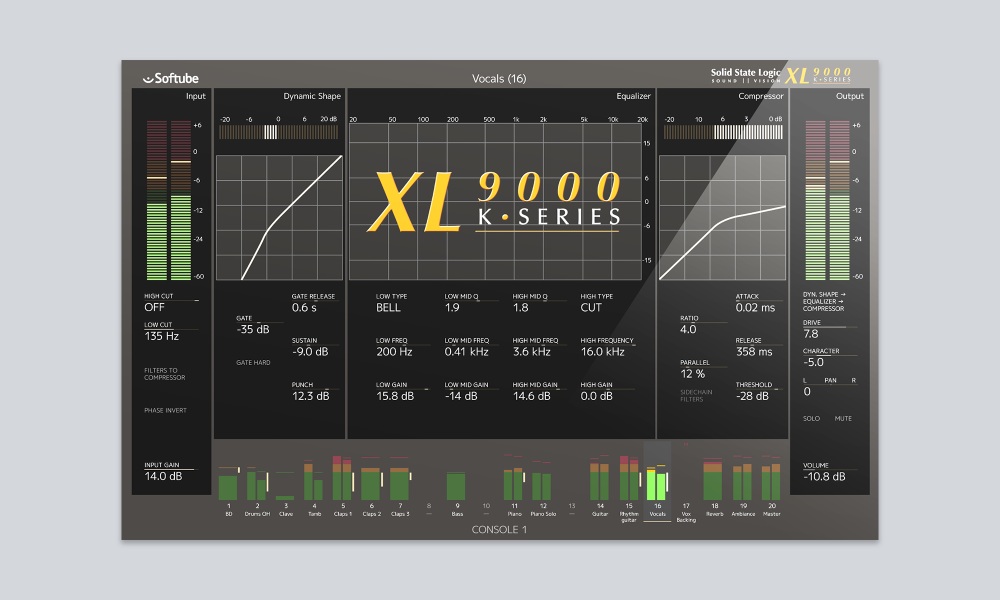Select channel 1 BD meter
This screenshot has height=600, width=1000.
(x=228, y=486)
